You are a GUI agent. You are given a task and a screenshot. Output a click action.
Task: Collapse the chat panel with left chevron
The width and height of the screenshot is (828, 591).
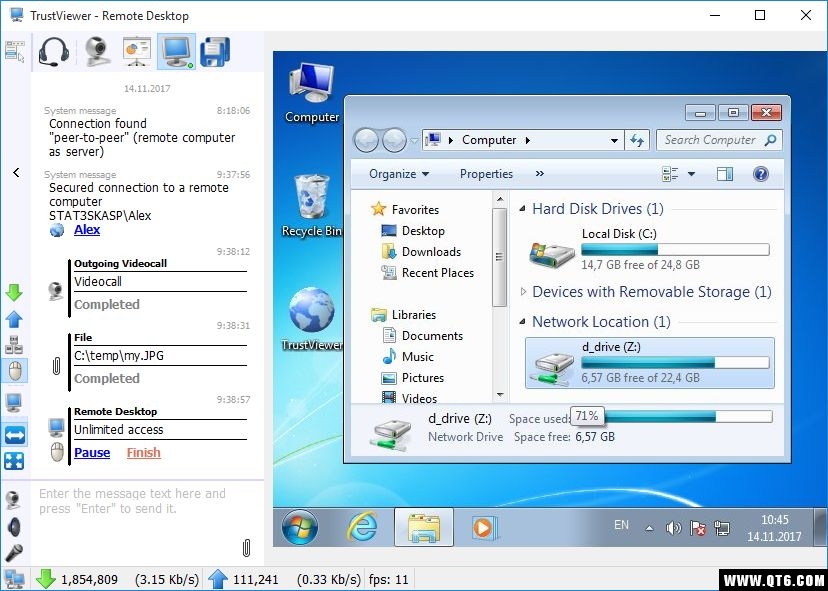tap(16, 172)
